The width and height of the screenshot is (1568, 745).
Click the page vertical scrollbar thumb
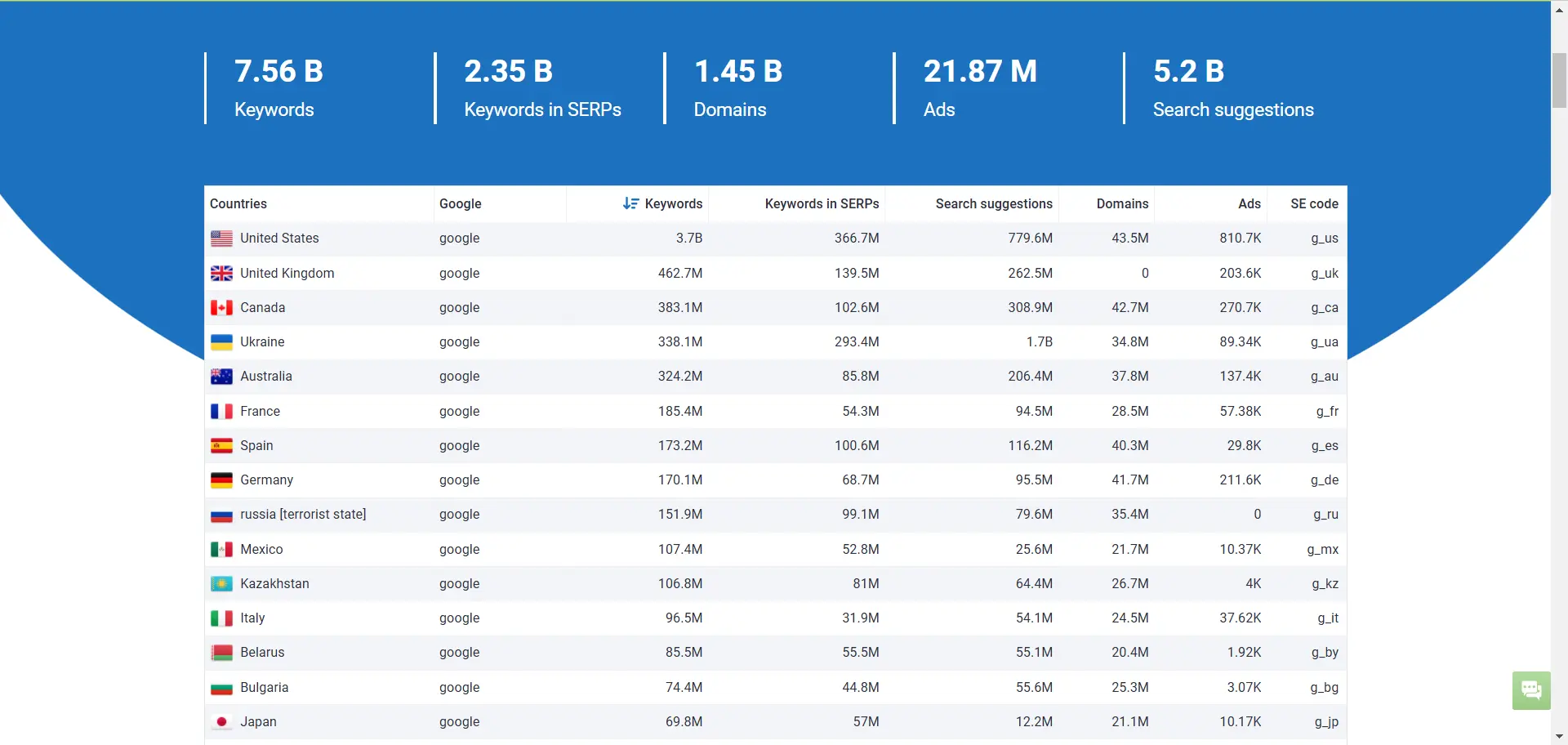pos(1559,80)
